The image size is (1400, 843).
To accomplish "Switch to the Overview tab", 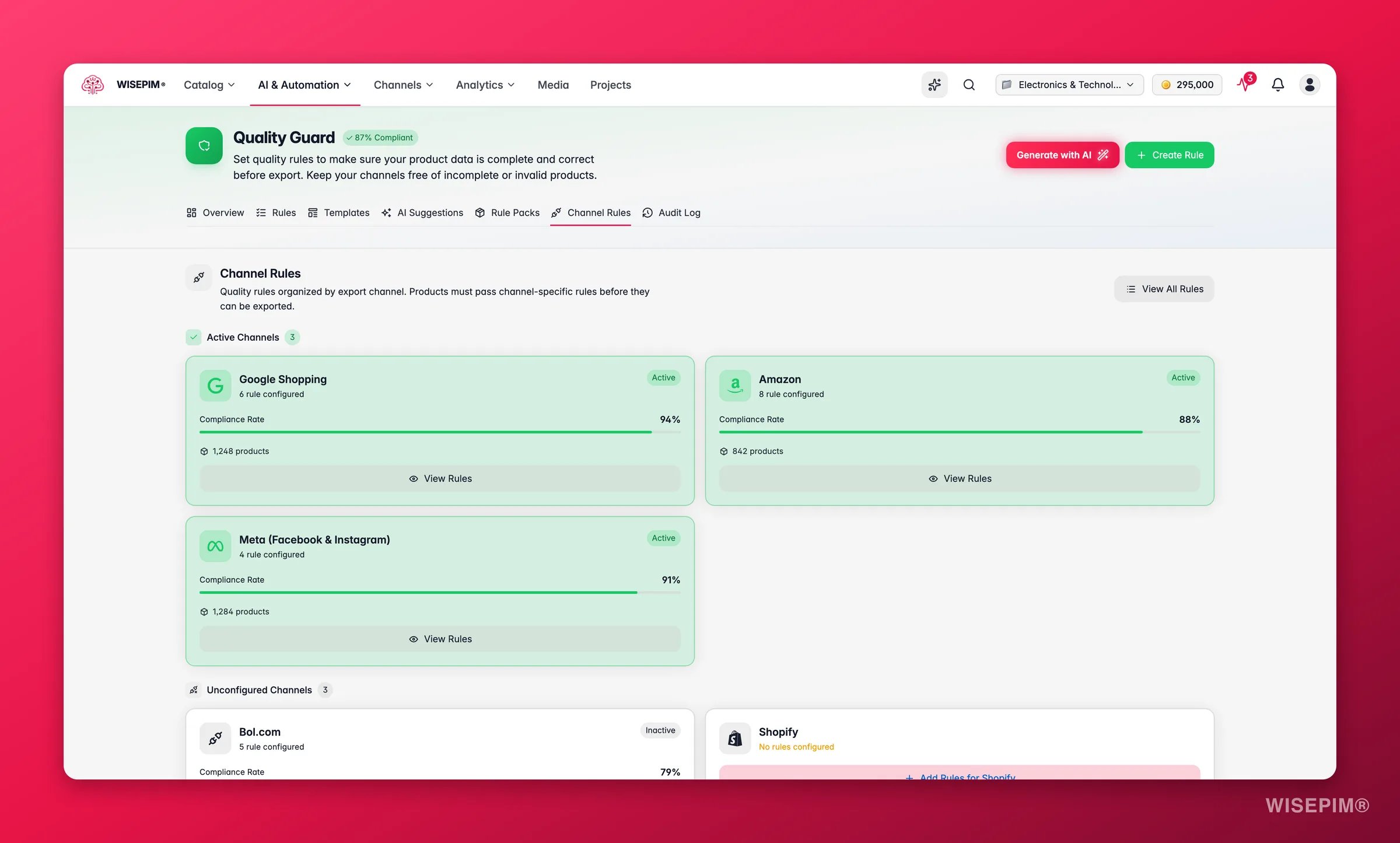I will click(215, 212).
